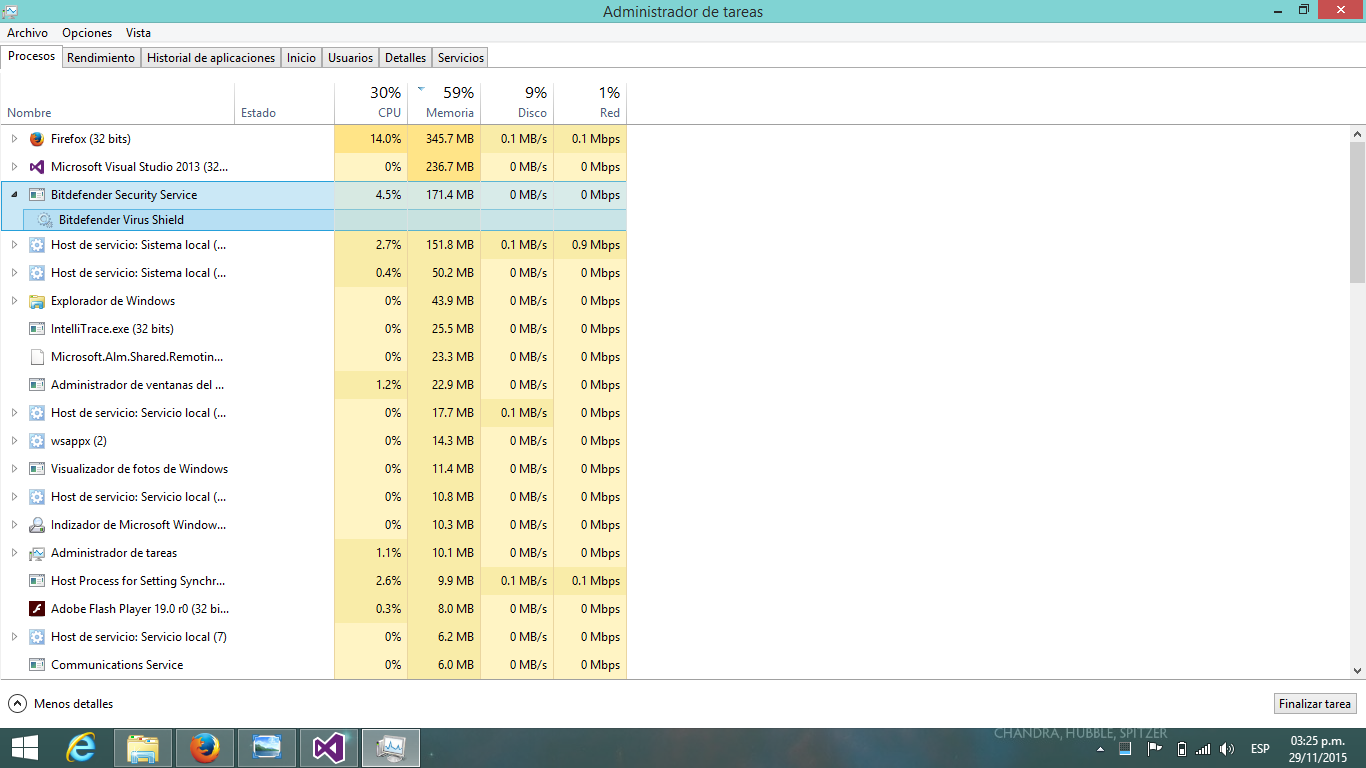
Task: Open the network signal icon in the tray
Action: click(x=1203, y=749)
